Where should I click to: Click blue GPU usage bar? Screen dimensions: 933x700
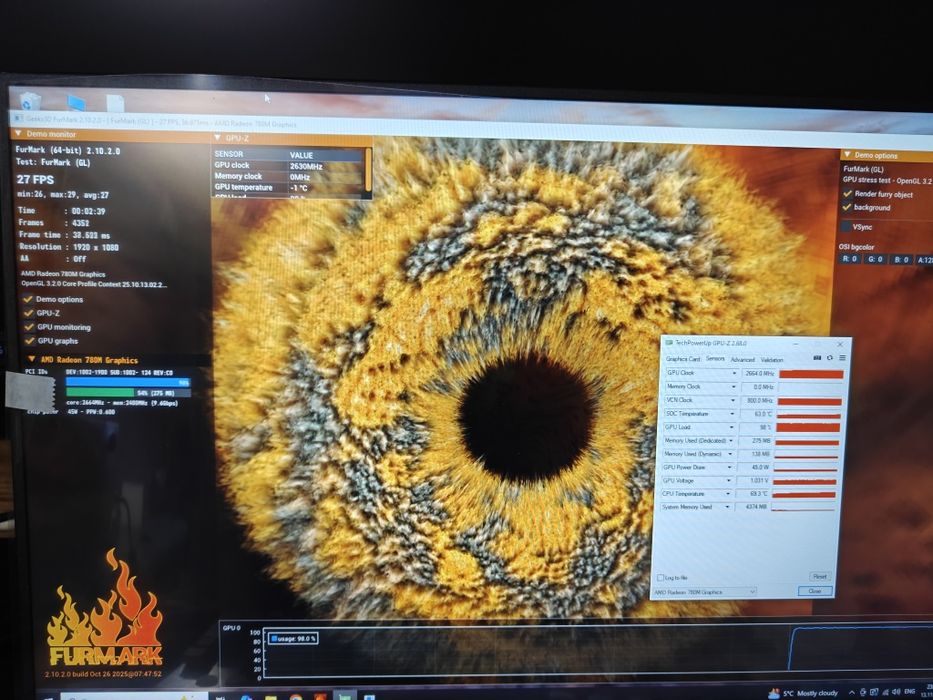(128, 382)
